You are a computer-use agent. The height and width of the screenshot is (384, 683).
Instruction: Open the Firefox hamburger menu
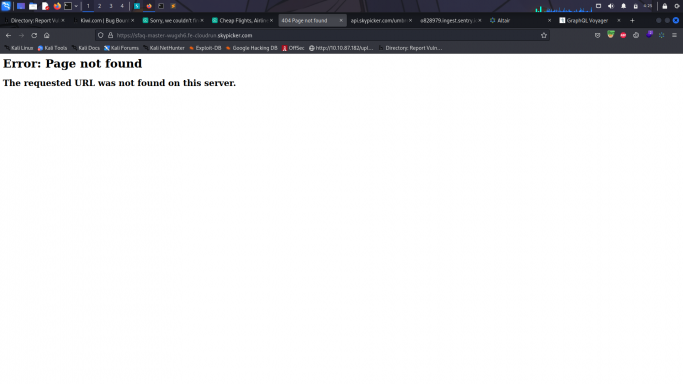tap(674, 35)
